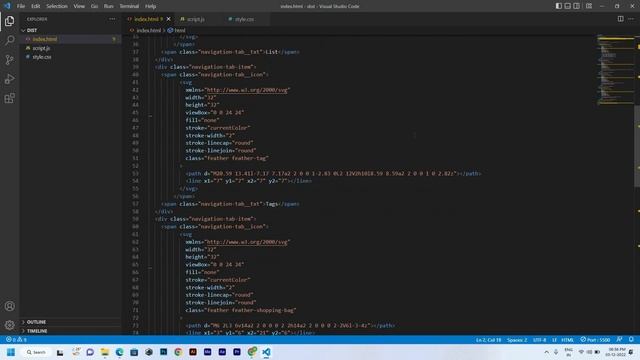The width and height of the screenshot is (640, 360).
Task: Change file encoding UTF-8
Action: point(539,340)
